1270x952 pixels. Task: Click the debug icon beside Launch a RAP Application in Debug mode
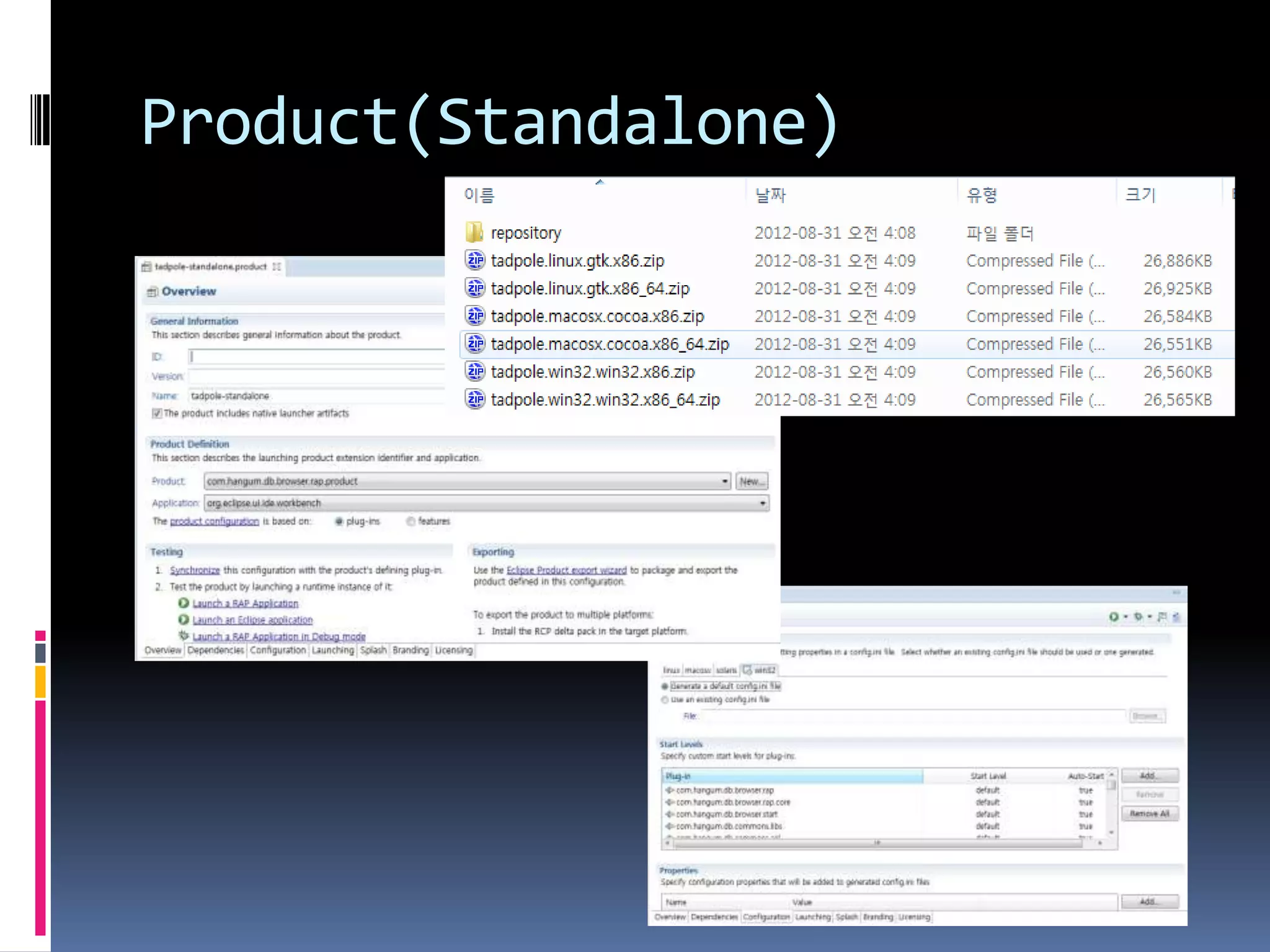(x=183, y=636)
